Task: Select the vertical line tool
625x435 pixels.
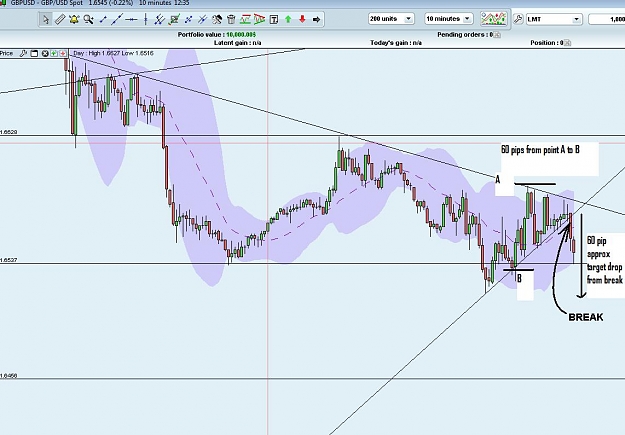Action: pyautogui.click(x=145, y=19)
